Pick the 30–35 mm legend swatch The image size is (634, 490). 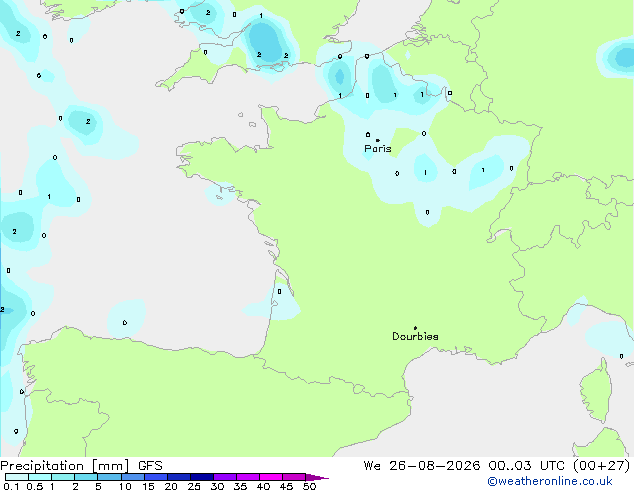(224, 477)
